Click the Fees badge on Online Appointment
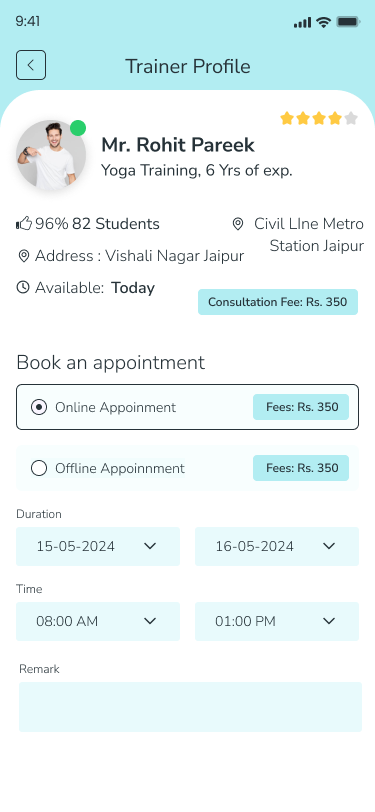375x812 pixels. [x=301, y=407]
